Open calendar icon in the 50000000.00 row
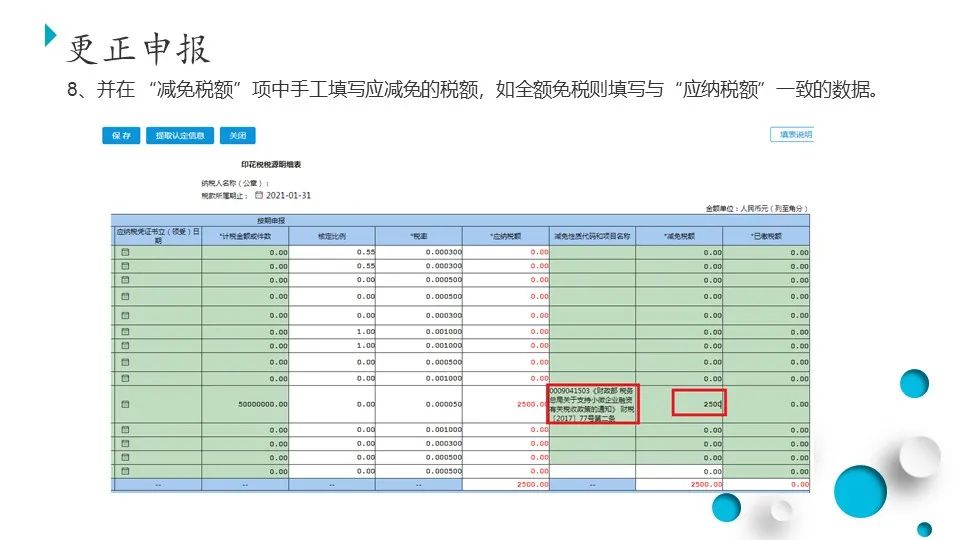The width and height of the screenshot is (960, 540). (x=126, y=404)
